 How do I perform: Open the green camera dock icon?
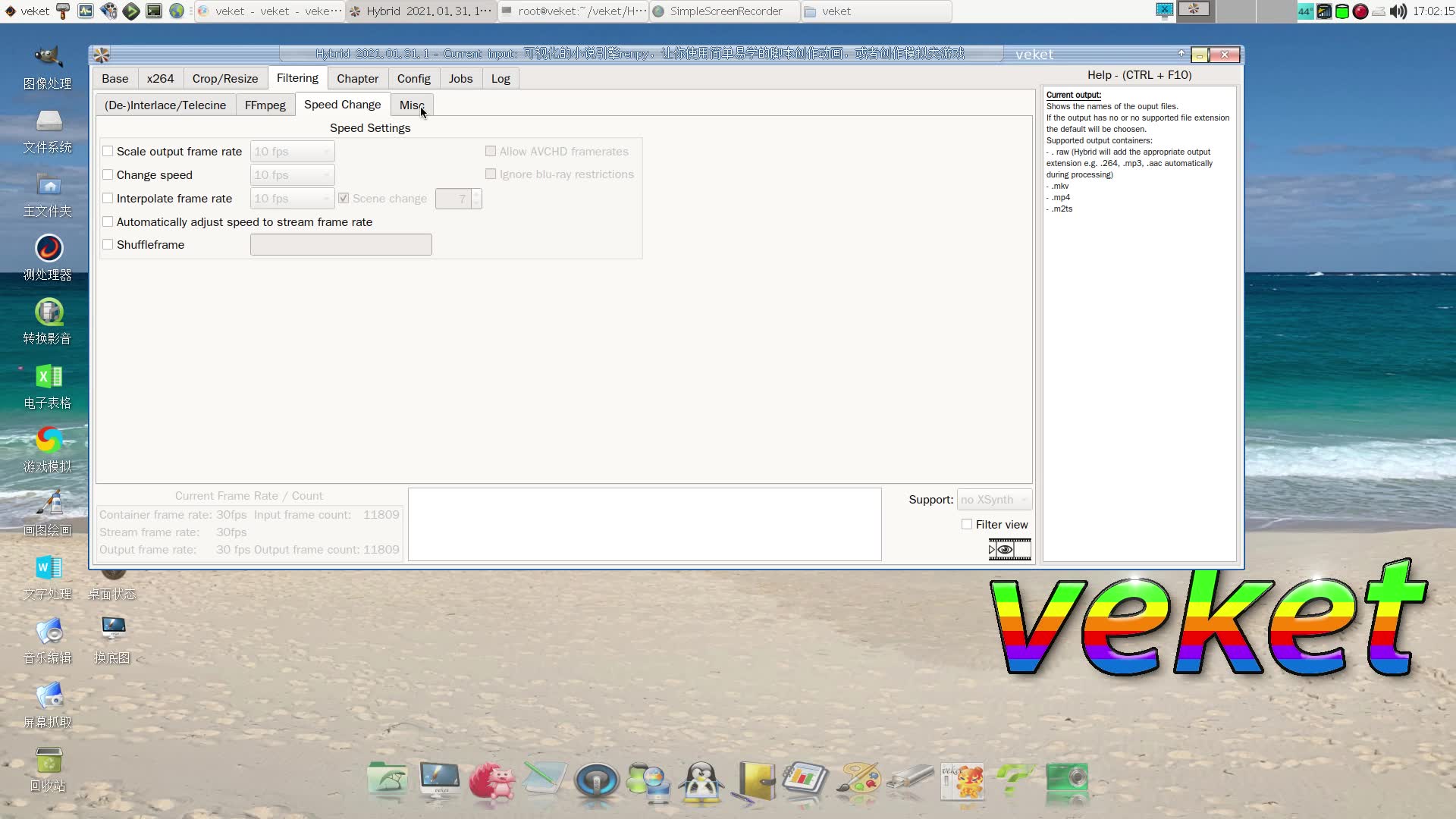click(x=1067, y=780)
